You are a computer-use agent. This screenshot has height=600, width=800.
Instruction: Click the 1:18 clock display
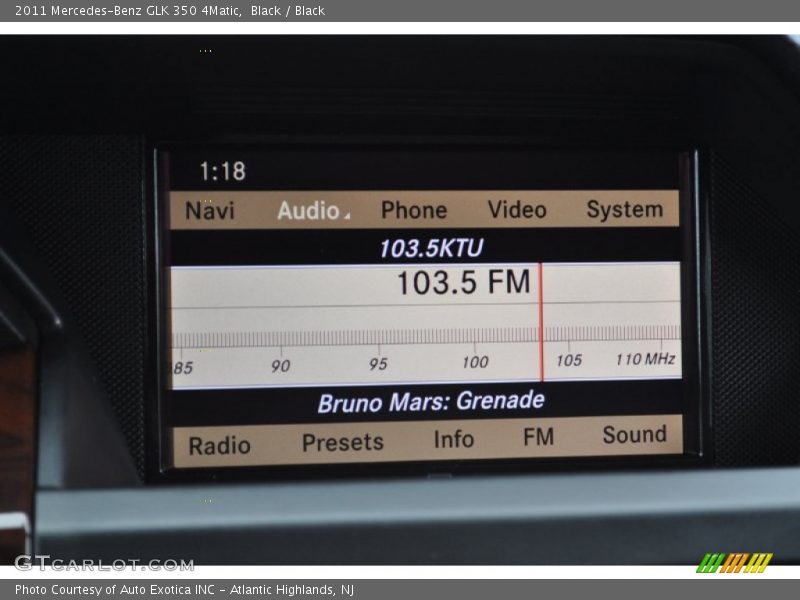coord(222,171)
